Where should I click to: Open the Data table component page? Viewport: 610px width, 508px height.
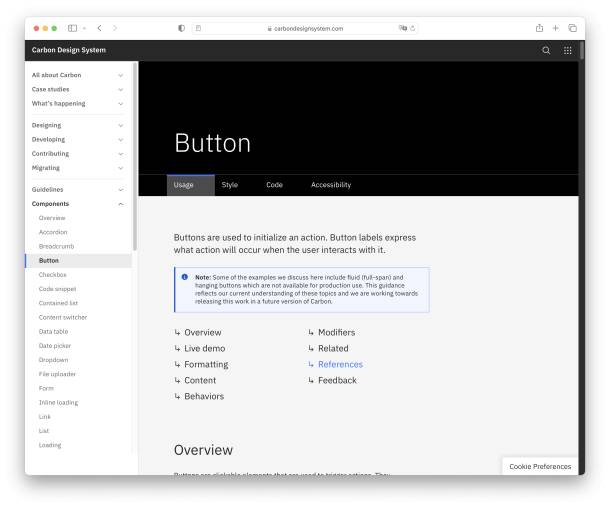coord(53,331)
